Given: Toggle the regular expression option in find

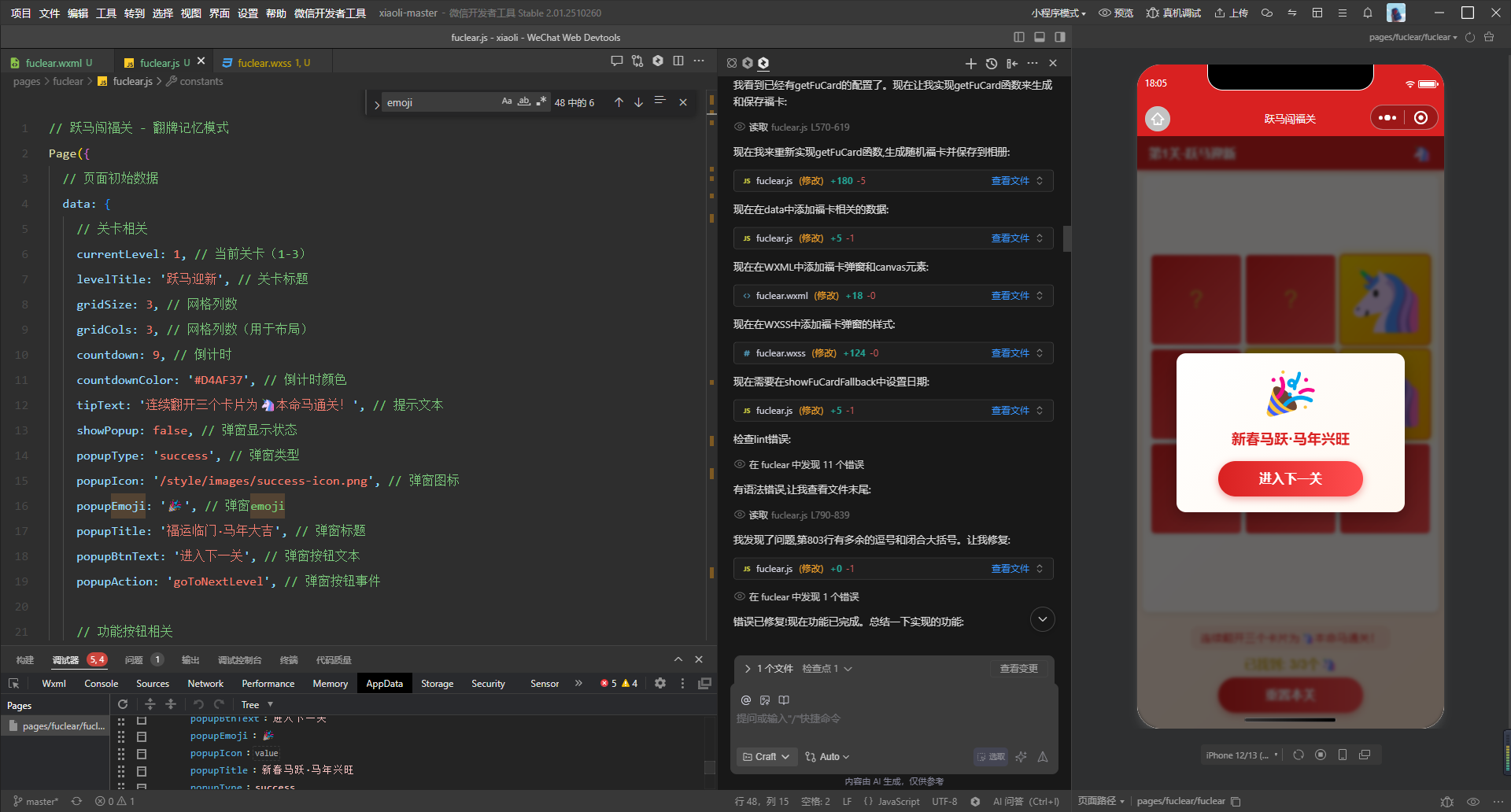Looking at the screenshot, I should [x=541, y=101].
